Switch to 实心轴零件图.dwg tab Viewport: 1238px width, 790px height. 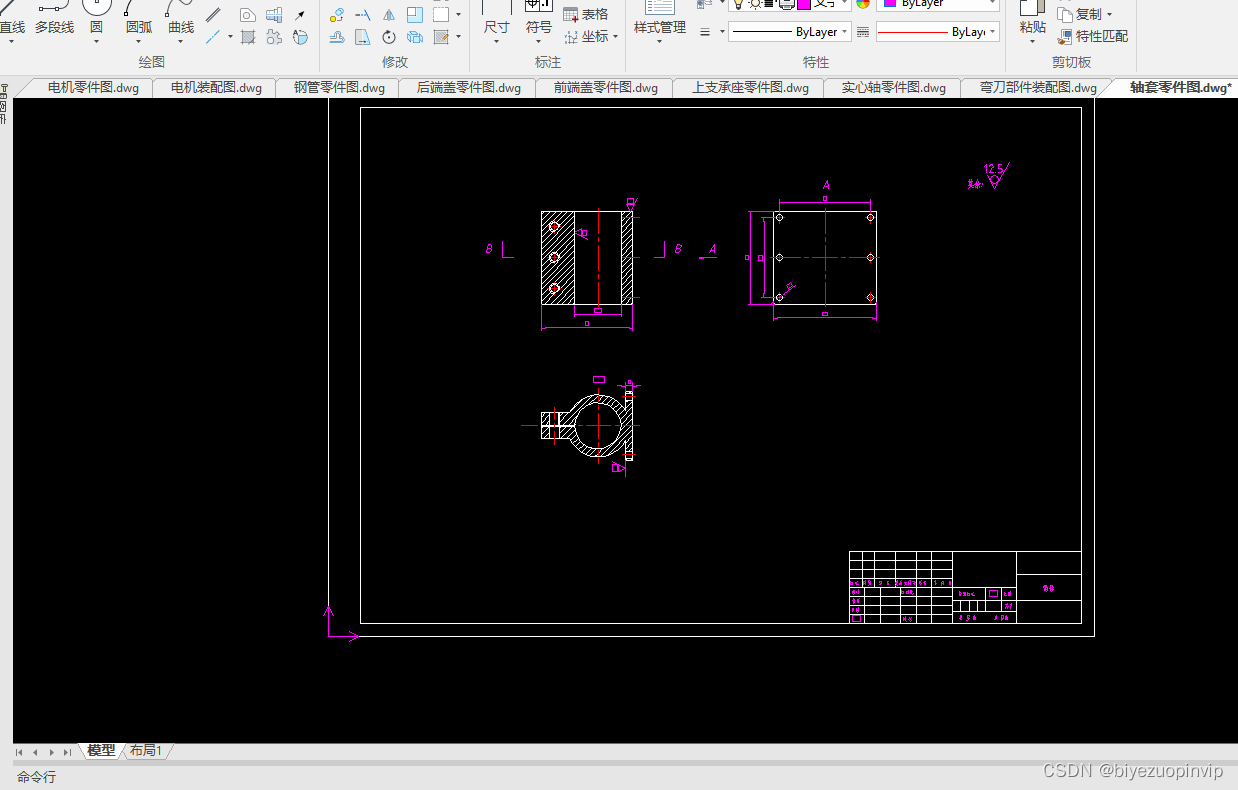[x=893, y=88]
